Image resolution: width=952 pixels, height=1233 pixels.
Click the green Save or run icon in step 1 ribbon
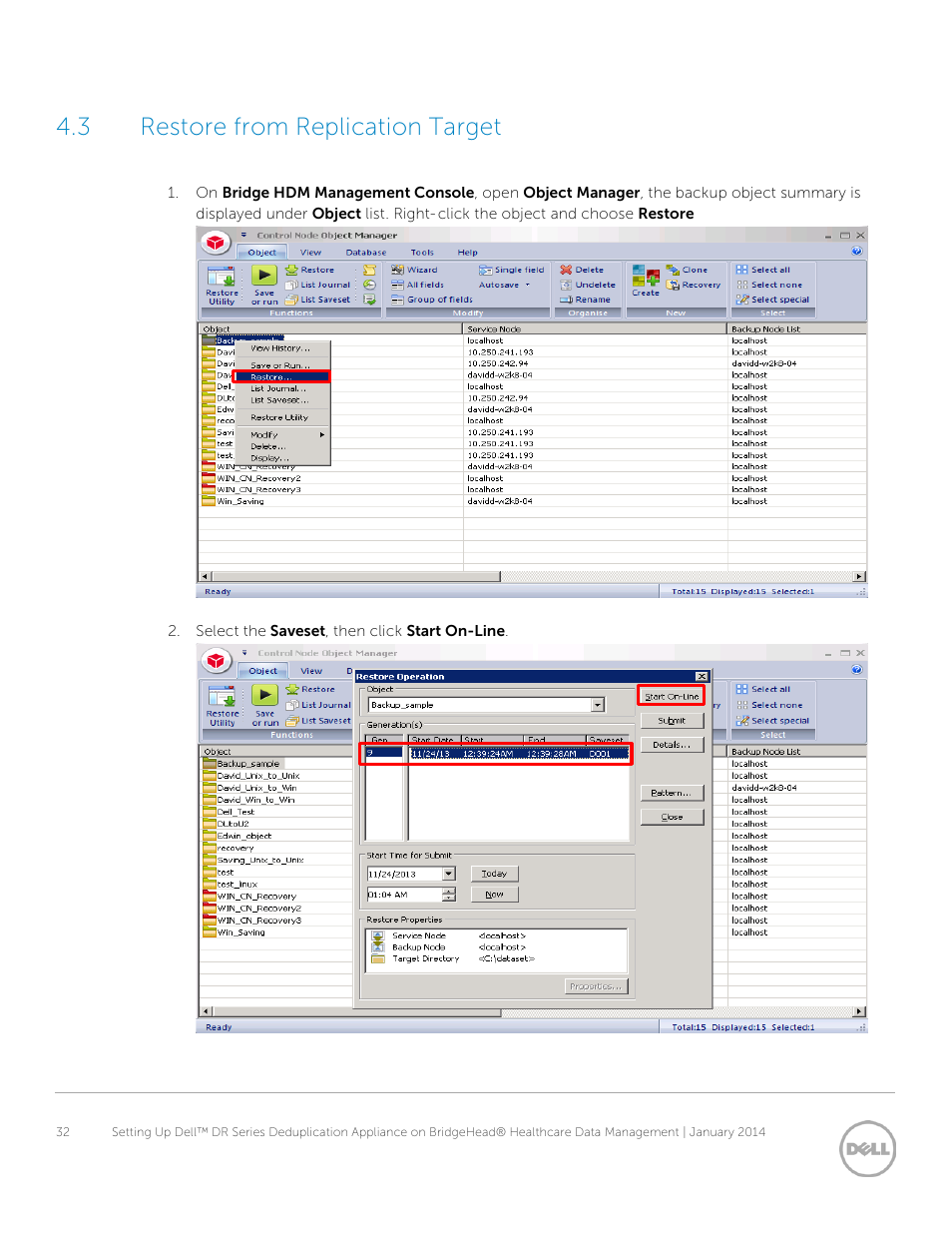pyautogui.click(x=263, y=276)
